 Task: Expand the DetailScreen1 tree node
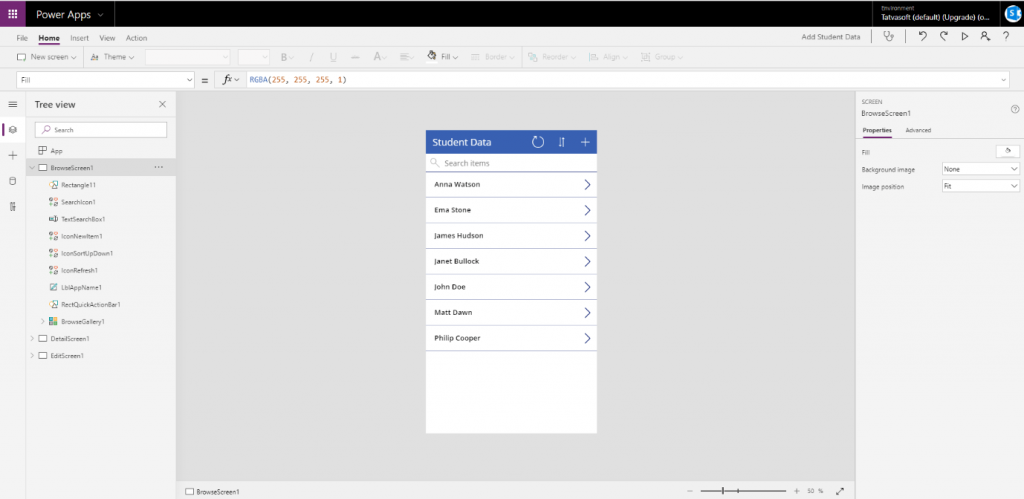[32, 338]
